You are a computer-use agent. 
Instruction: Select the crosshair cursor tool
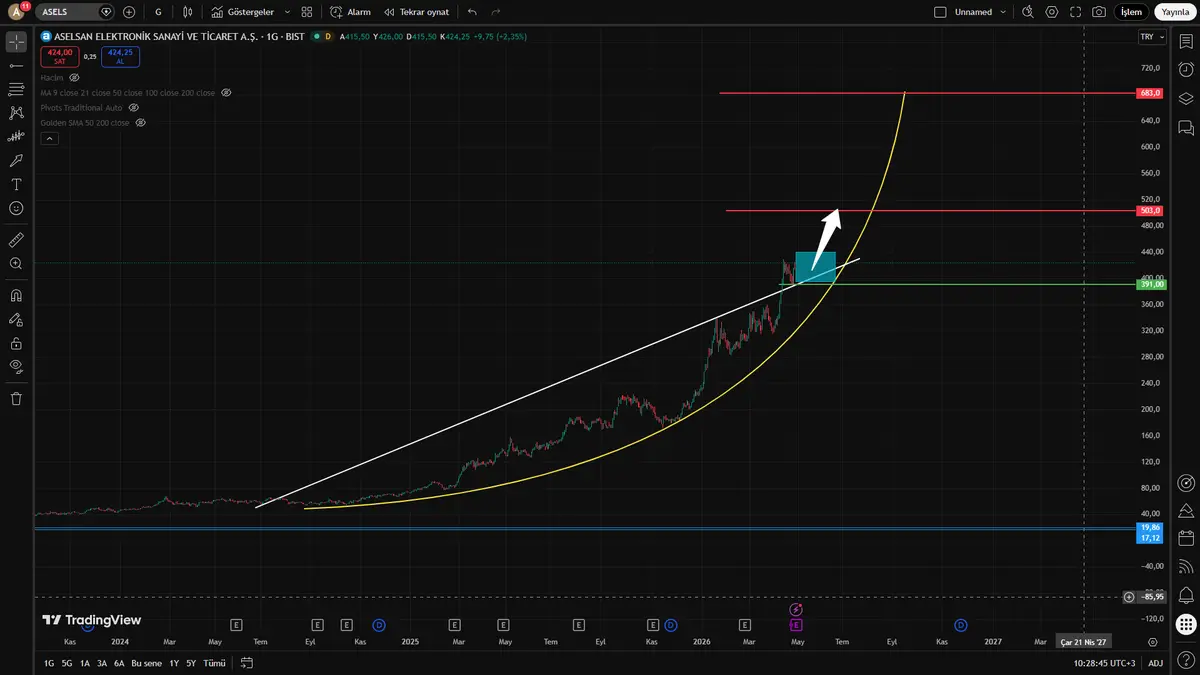(16, 42)
